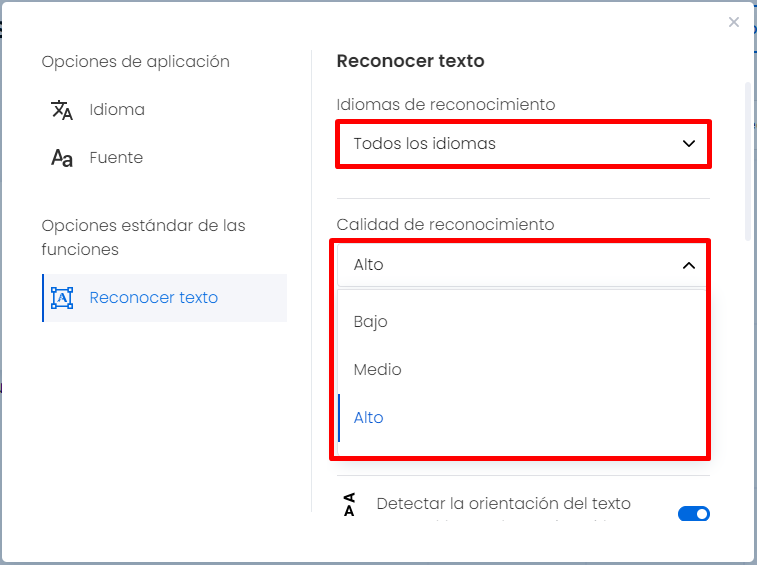Viewport: 757px width, 565px height.
Task: Select the Medio quality option
Action: tap(522, 370)
